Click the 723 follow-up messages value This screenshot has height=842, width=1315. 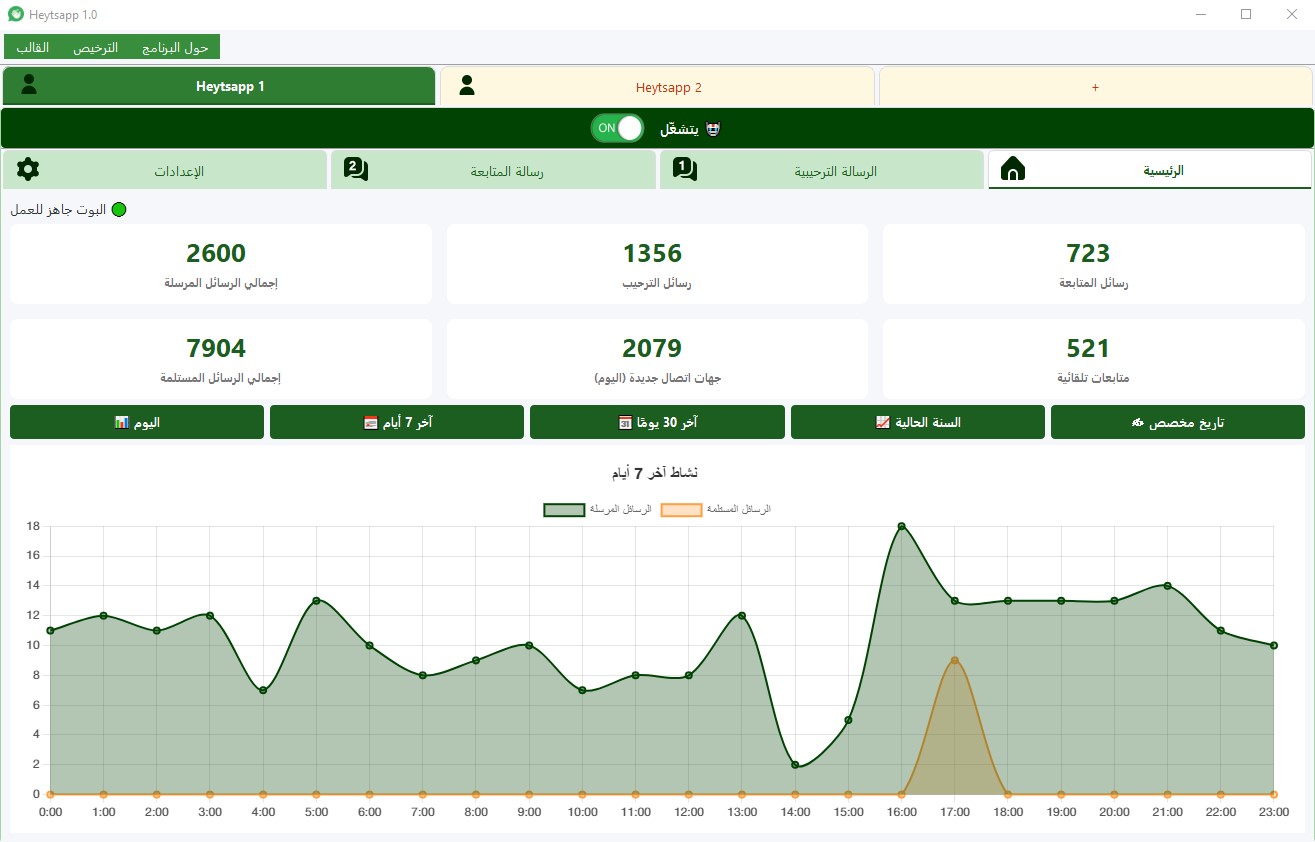[1088, 254]
